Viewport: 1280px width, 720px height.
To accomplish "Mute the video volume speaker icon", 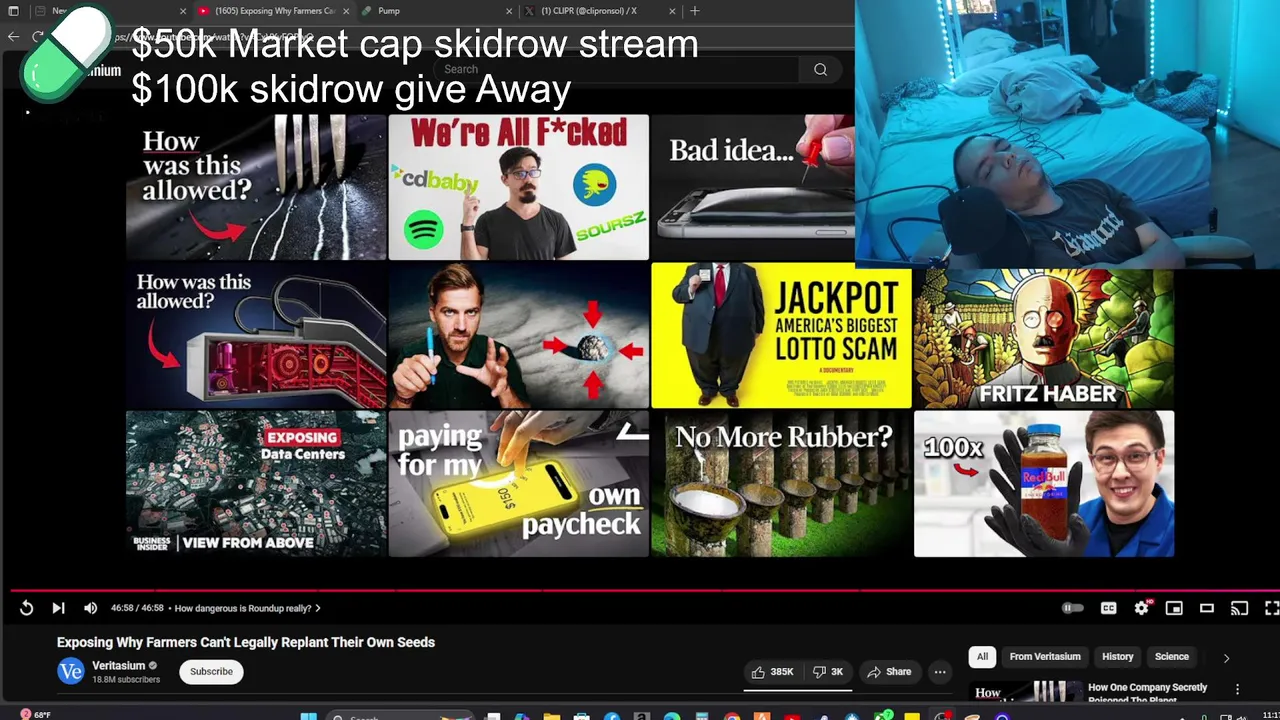I will coord(90,608).
